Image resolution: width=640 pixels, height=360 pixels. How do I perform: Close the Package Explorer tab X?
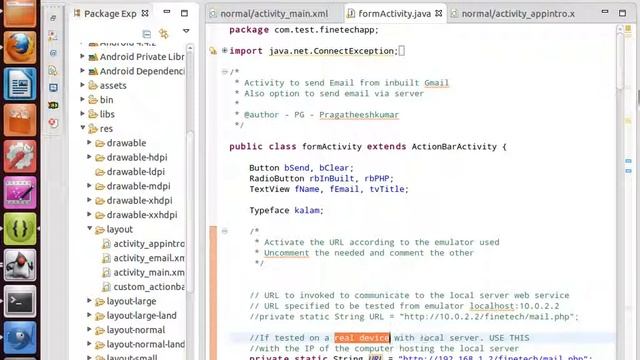tap(145, 13)
